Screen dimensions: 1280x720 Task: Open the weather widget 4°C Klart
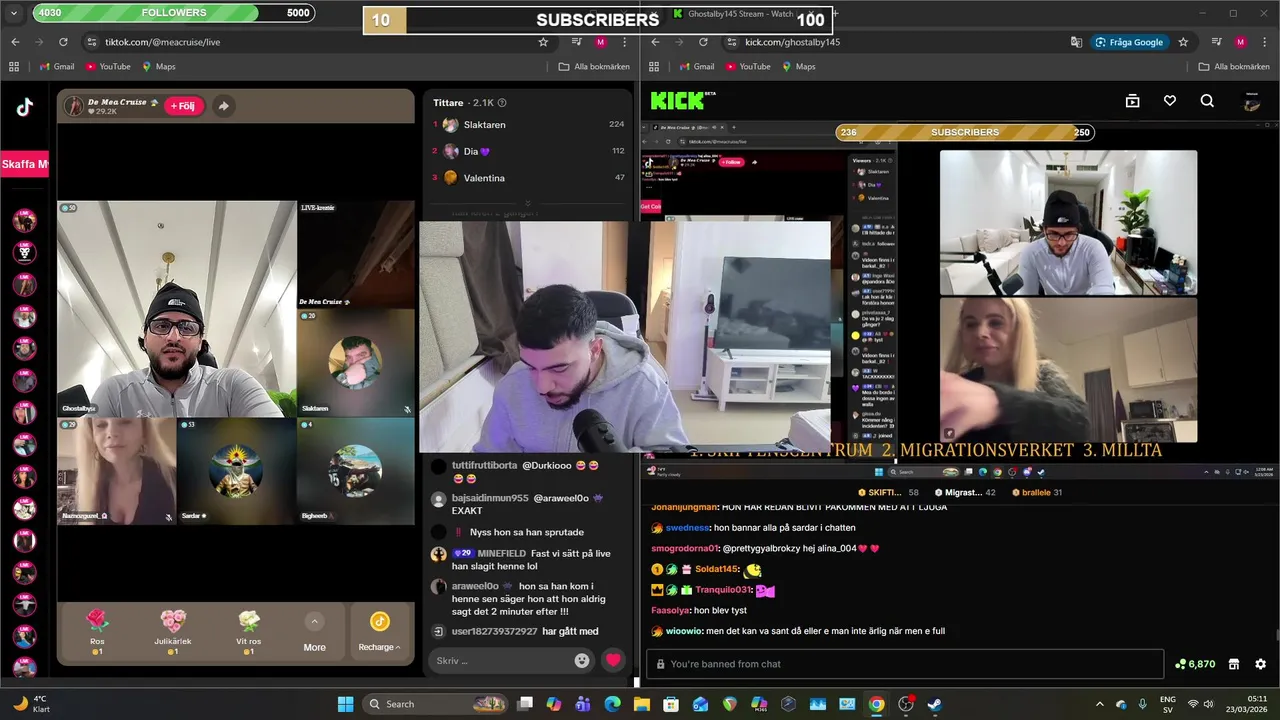pyautogui.click(x=32, y=704)
